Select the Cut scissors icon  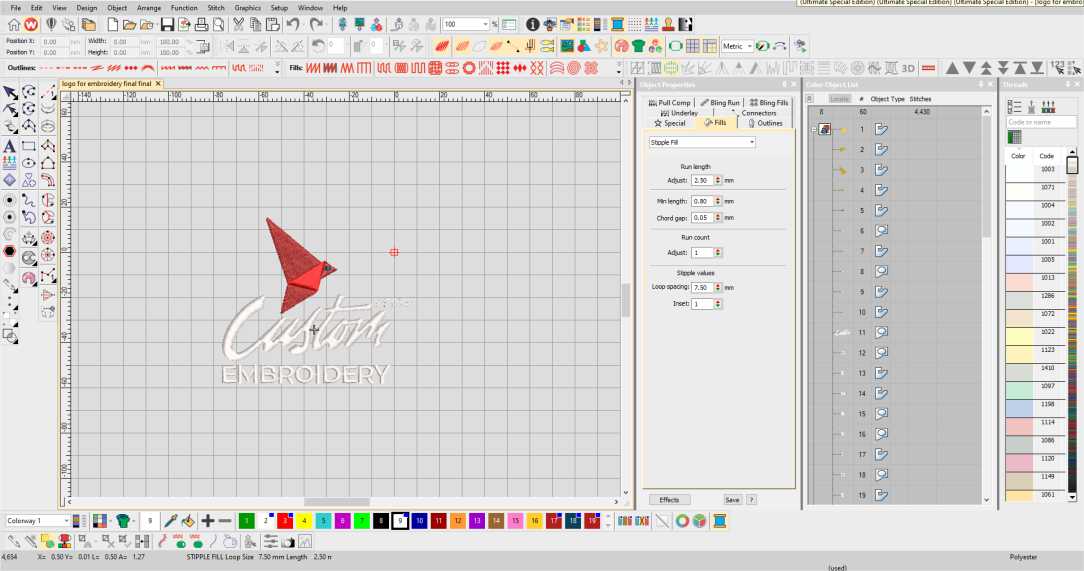click(x=240, y=24)
